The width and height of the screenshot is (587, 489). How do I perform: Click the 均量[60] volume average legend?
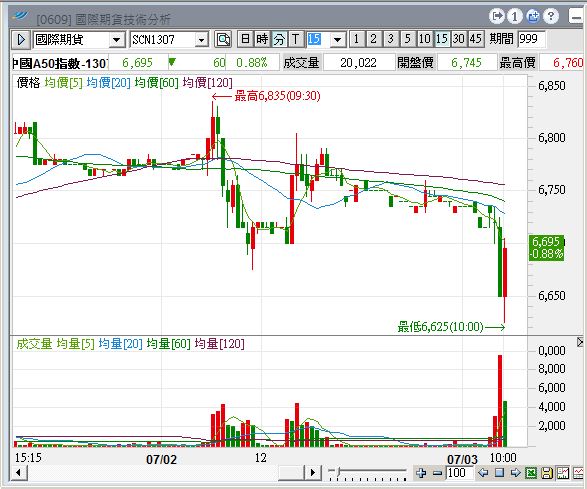tap(168, 343)
